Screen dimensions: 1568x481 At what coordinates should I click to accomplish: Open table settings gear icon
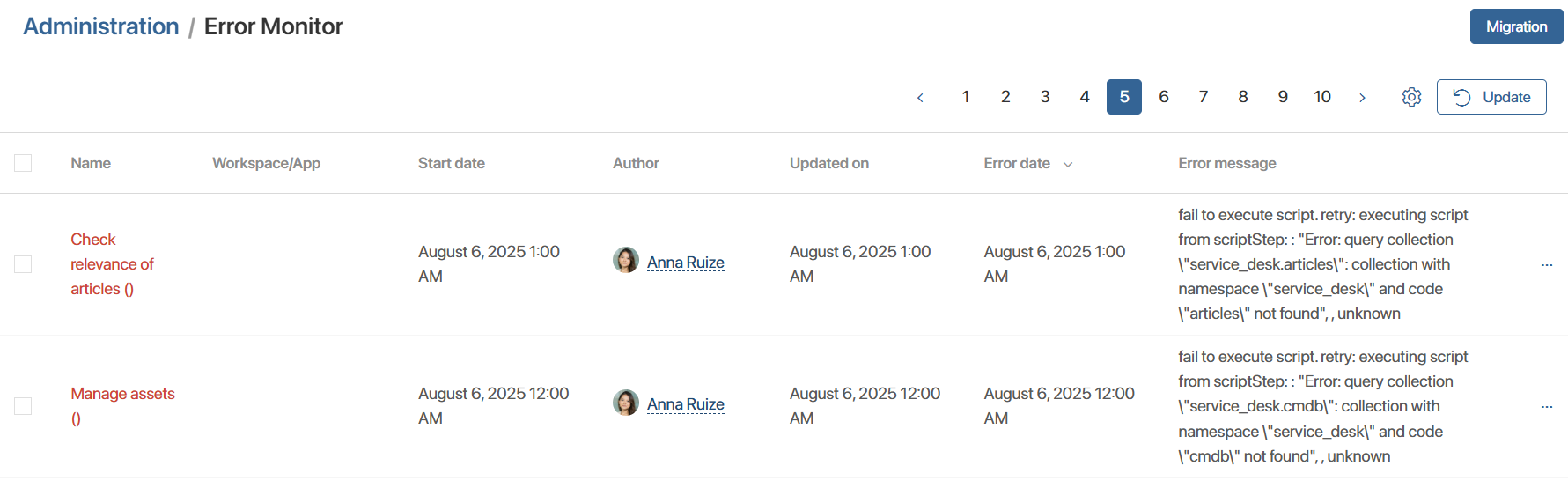(1411, 97)
